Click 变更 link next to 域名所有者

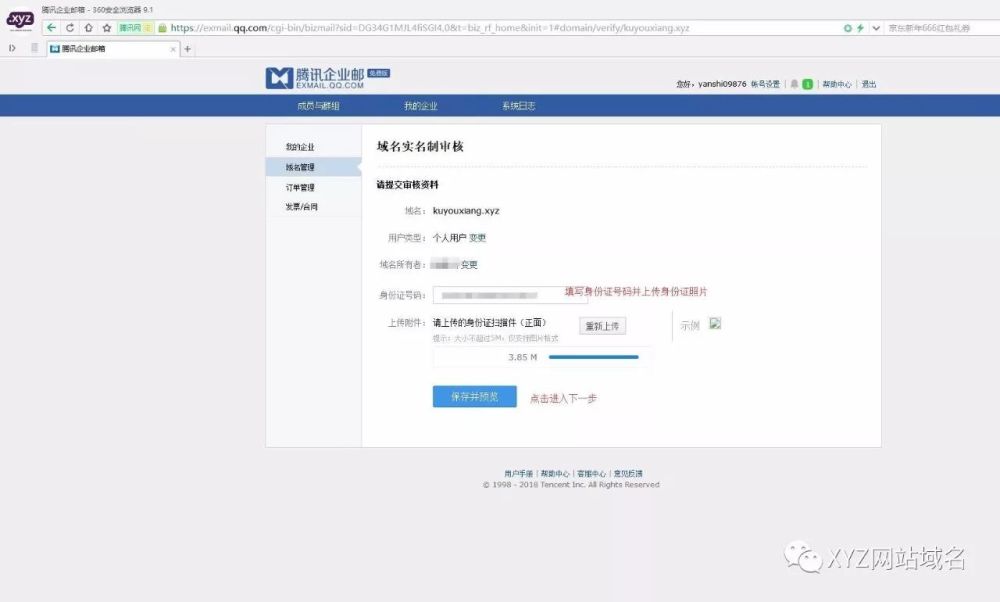pos(469,265)
